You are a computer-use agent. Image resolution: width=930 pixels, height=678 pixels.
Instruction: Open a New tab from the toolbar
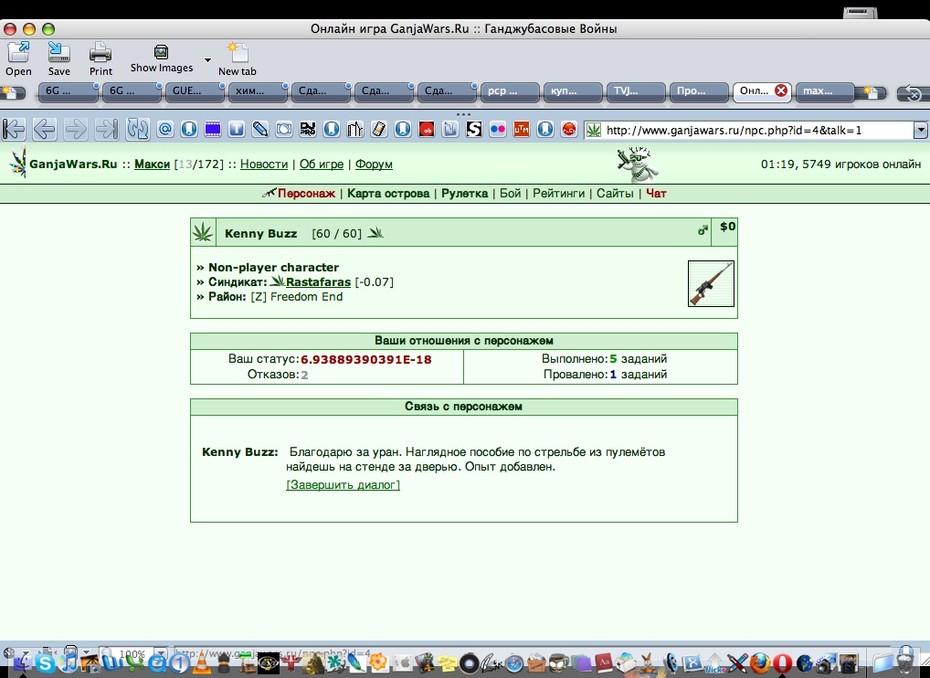pos(237,59)
